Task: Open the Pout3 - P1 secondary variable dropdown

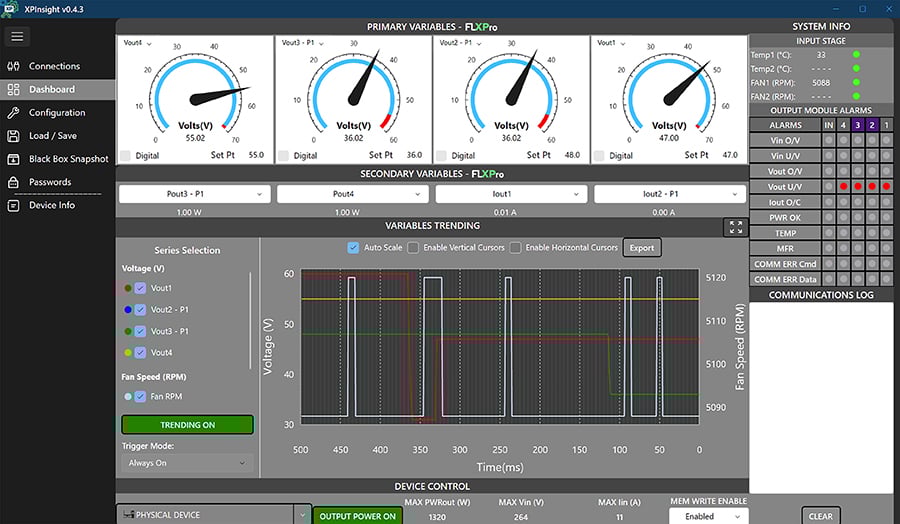Action: tap(195, 194)
